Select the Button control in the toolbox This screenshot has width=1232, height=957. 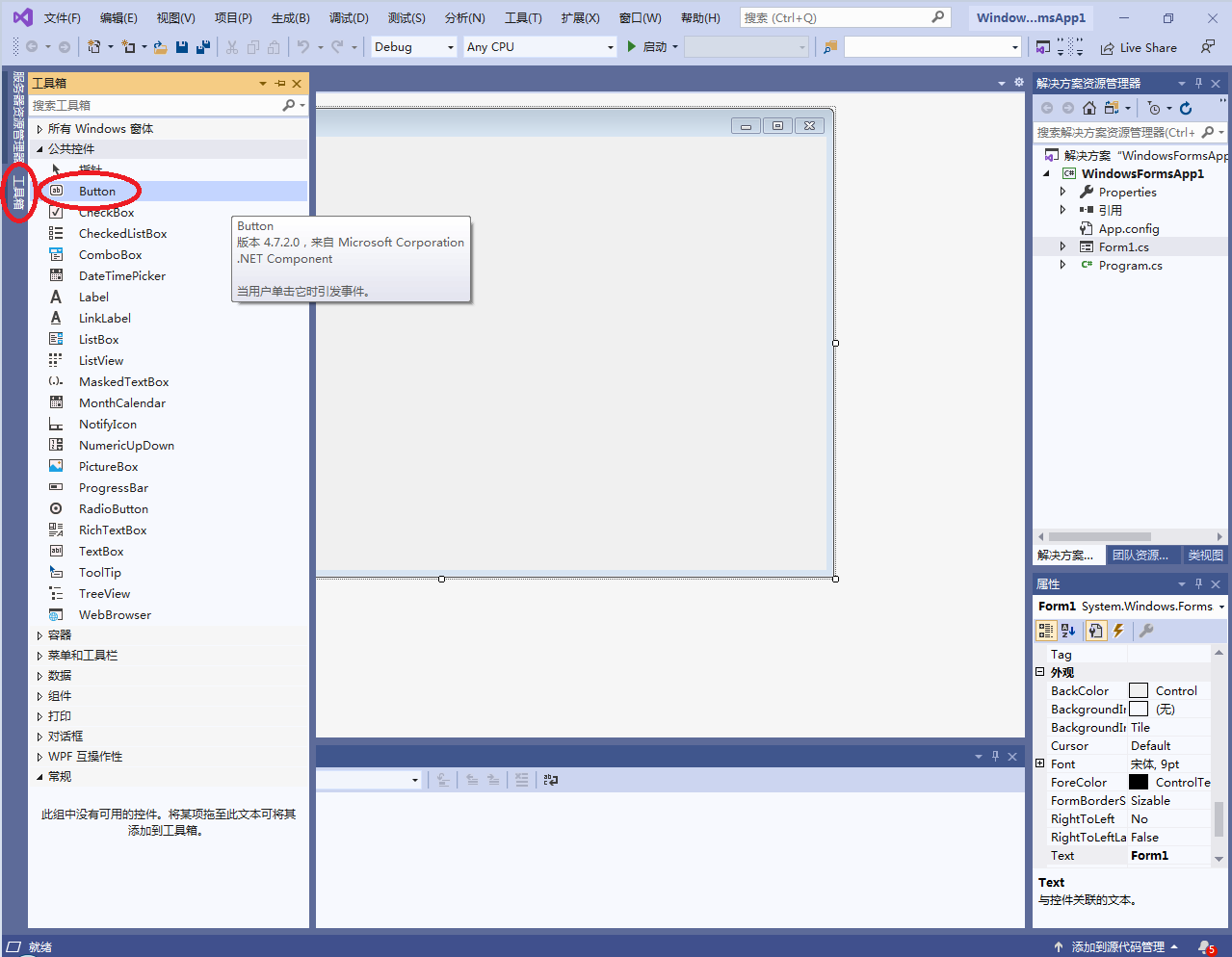pyautogui.click(x=96, y=192)
